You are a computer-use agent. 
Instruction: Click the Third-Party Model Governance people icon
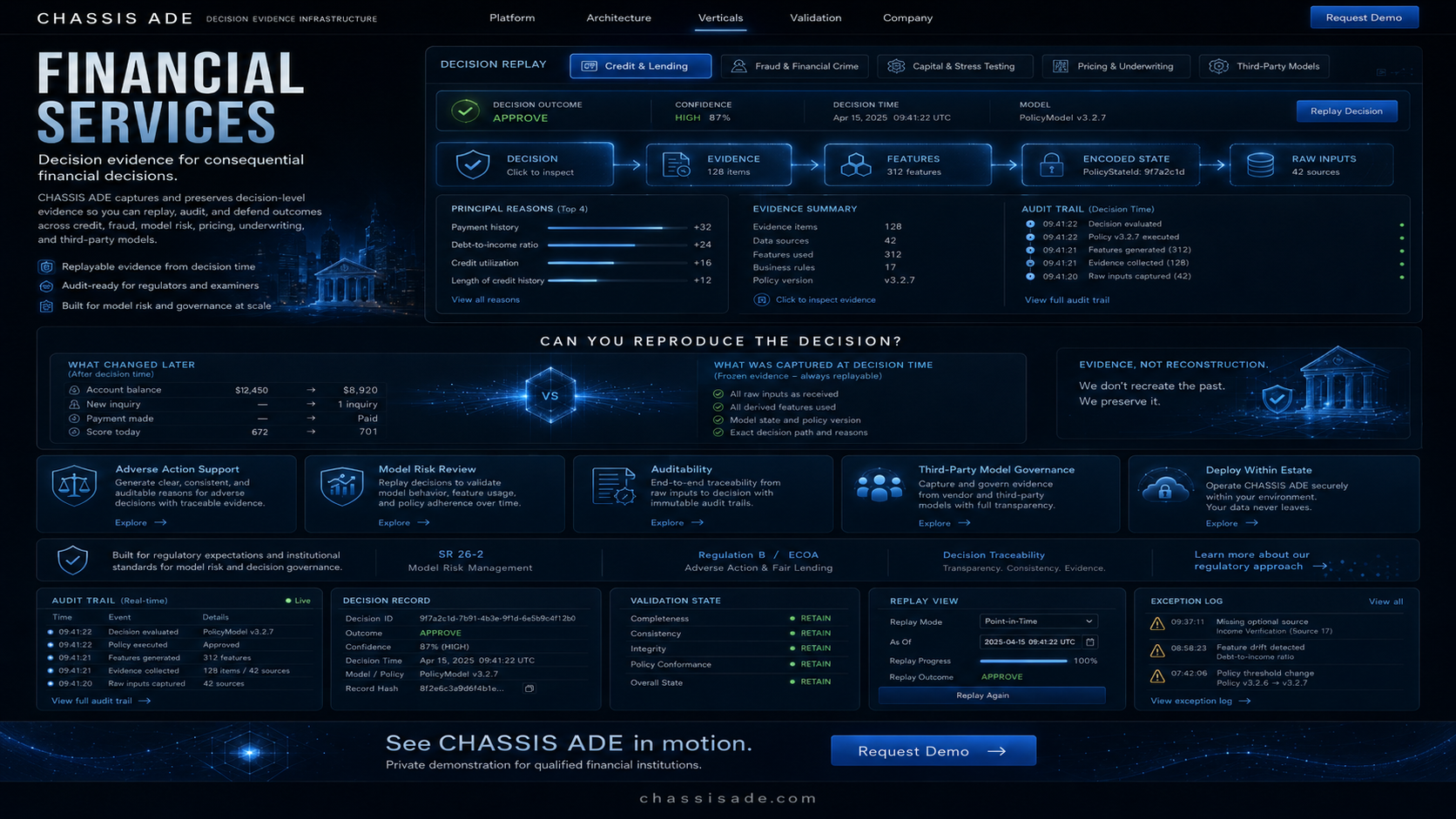(880, 486)
